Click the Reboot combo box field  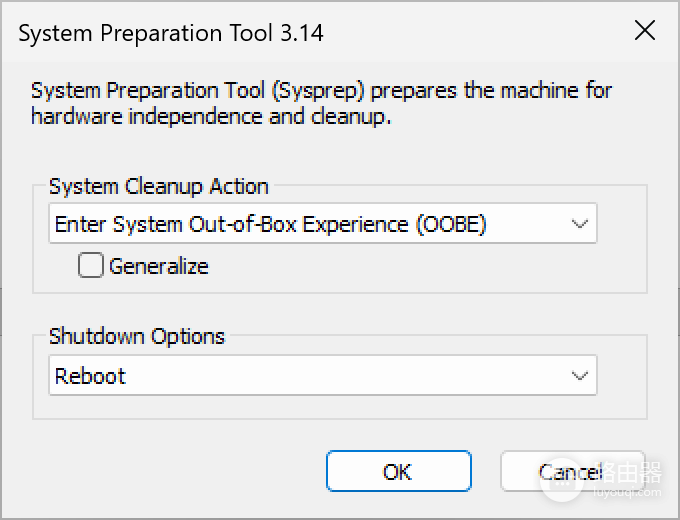tap(323, 375)
